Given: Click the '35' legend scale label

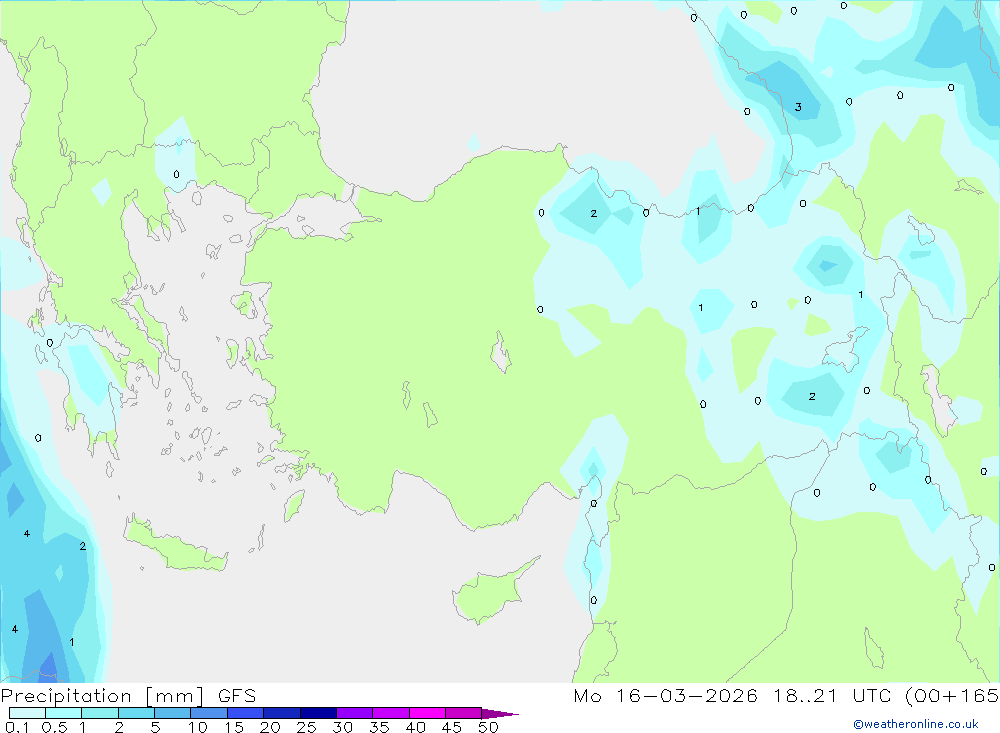Looking at the screenshot, I should pos(379,727).
